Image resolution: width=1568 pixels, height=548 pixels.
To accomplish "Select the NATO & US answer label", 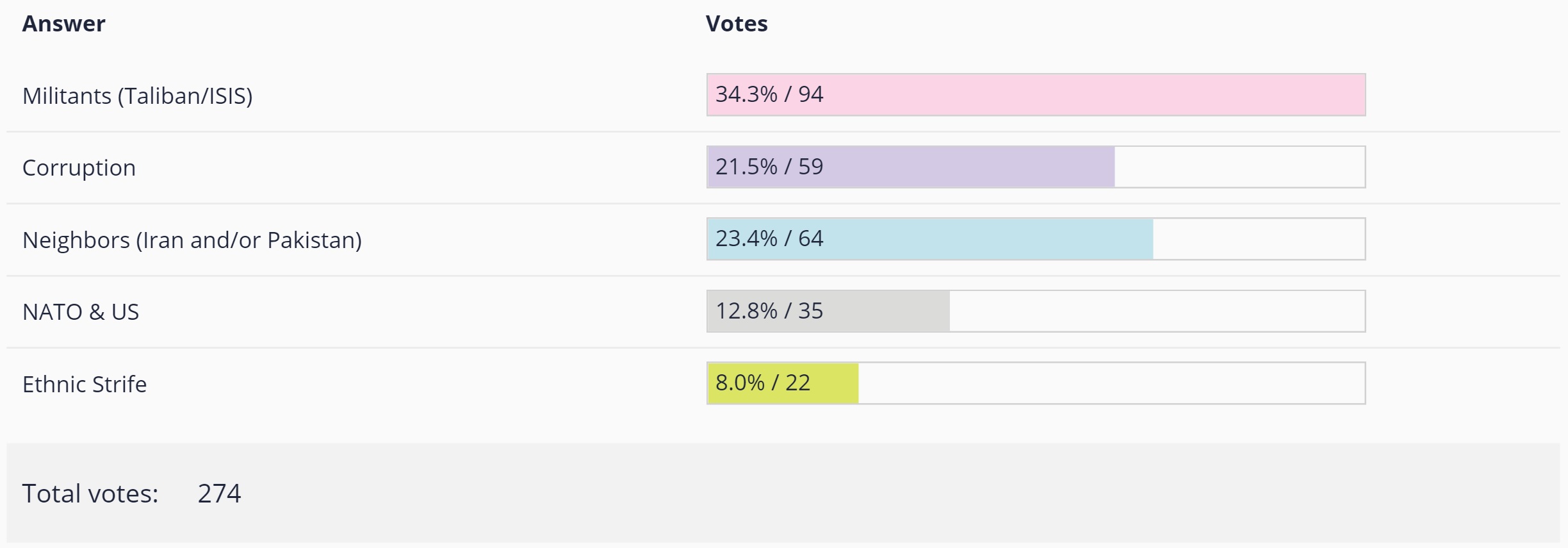I will tap(80, 311).
